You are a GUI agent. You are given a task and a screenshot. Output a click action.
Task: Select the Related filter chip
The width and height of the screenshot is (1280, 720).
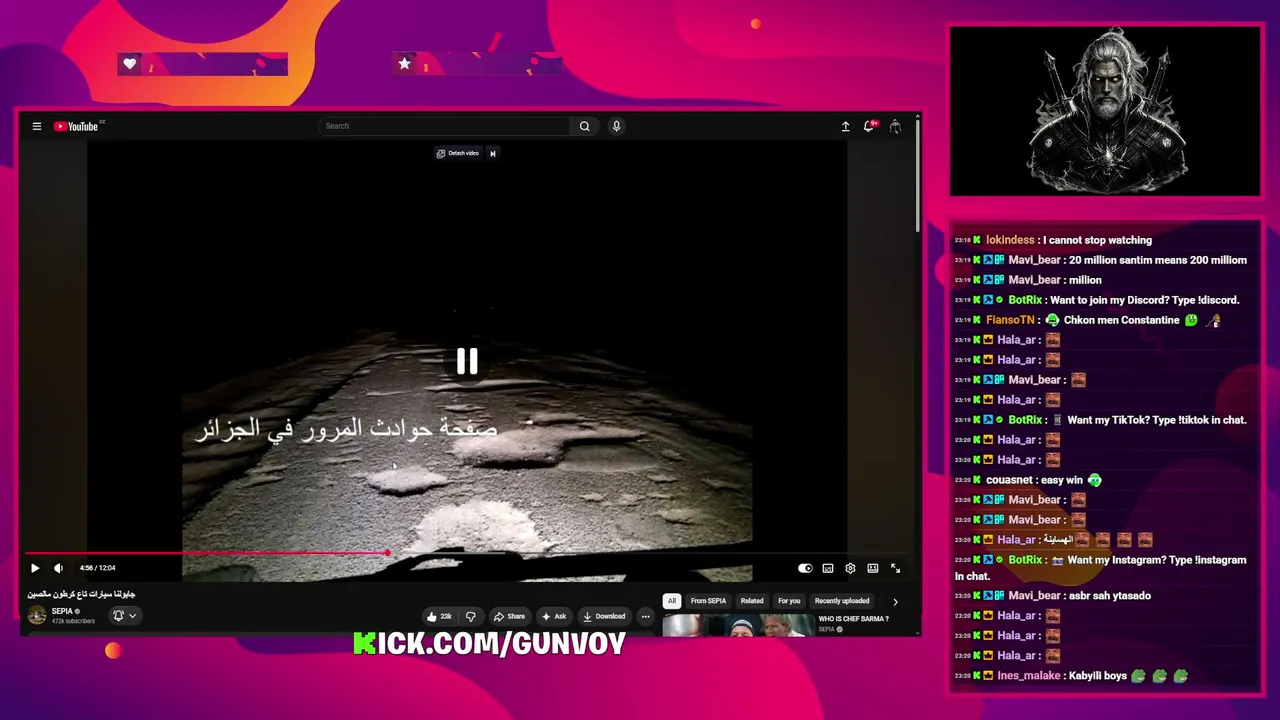tap(752, 601)
